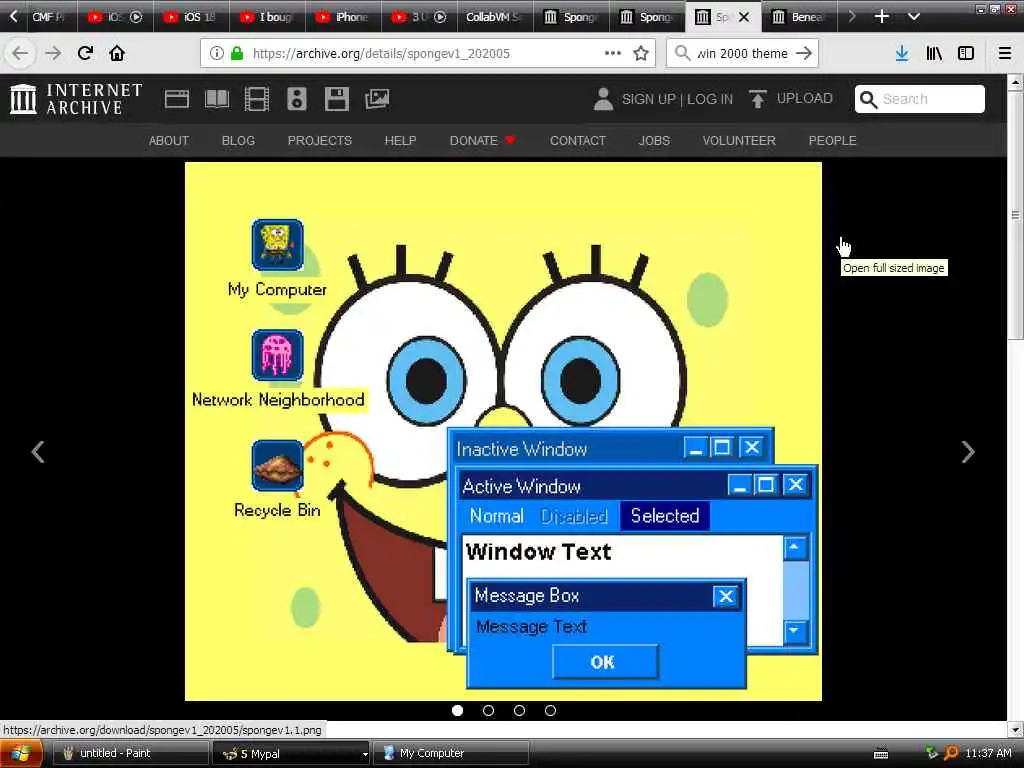1024x768 pixels.
Task: Open My Computer taskbar button
Action: [451, 754]
